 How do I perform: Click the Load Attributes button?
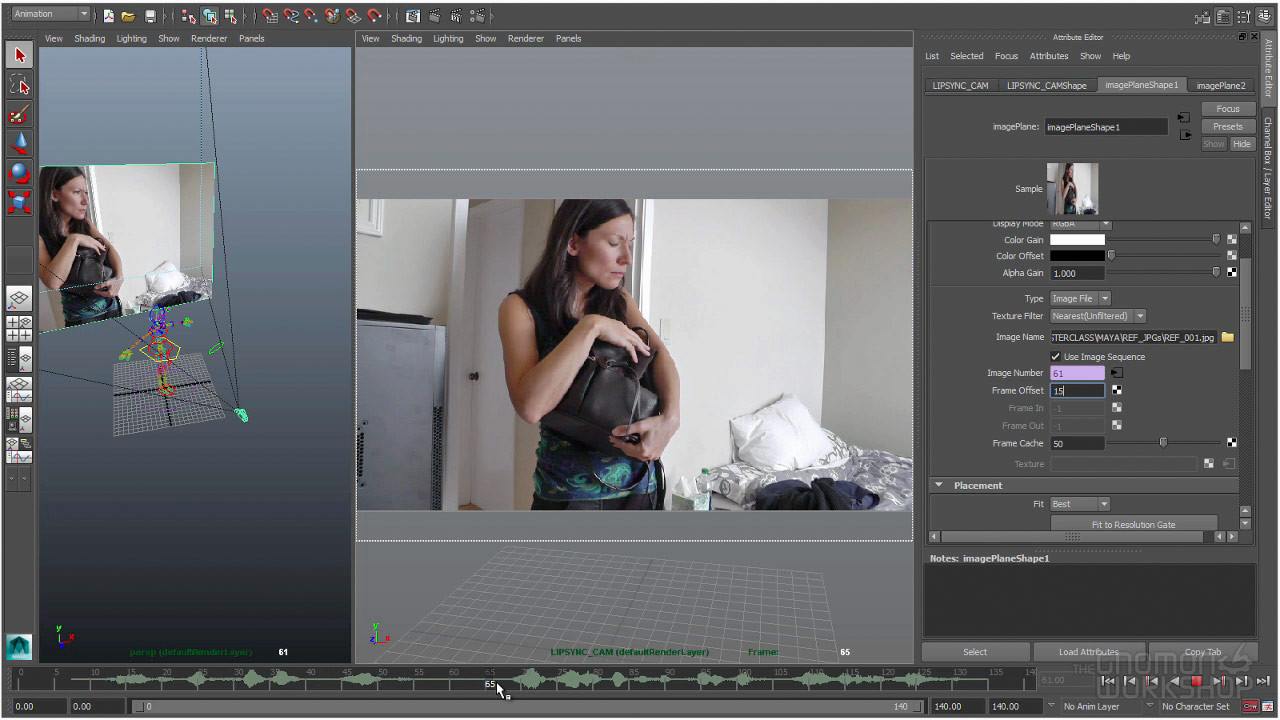click(1088, 652)
